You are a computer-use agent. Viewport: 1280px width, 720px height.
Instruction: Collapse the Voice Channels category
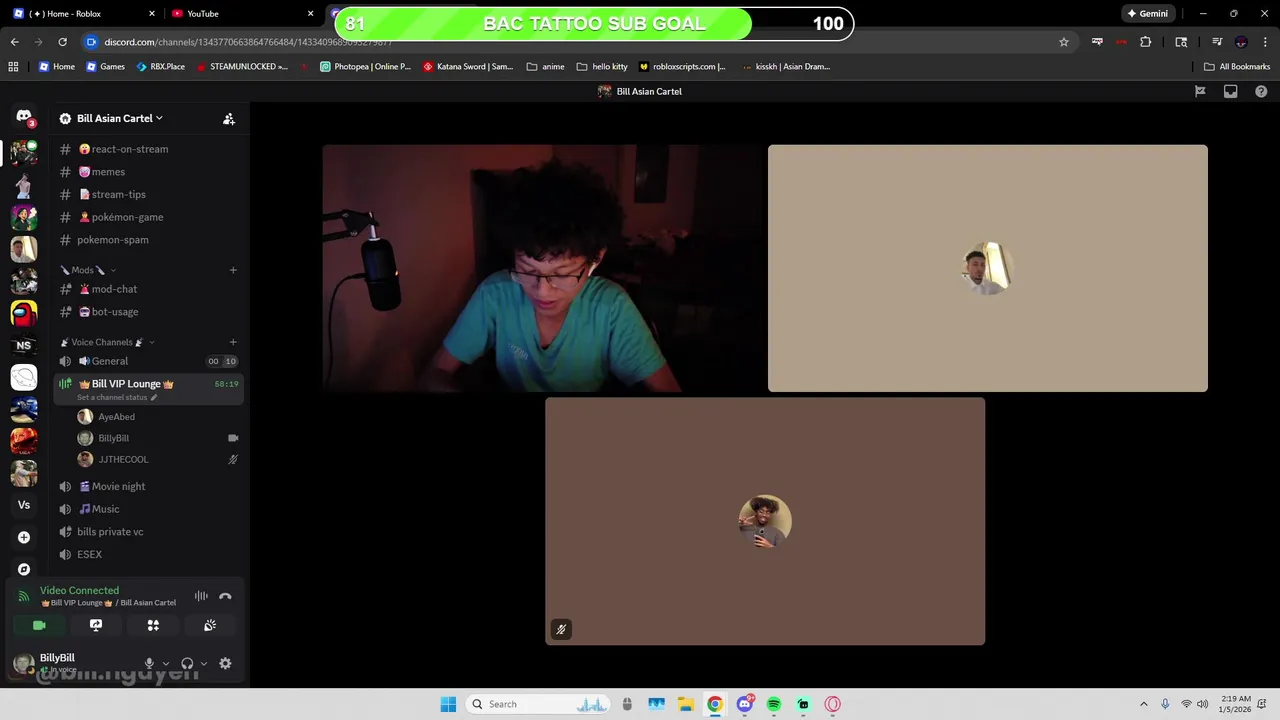click(x=107, y=342)
